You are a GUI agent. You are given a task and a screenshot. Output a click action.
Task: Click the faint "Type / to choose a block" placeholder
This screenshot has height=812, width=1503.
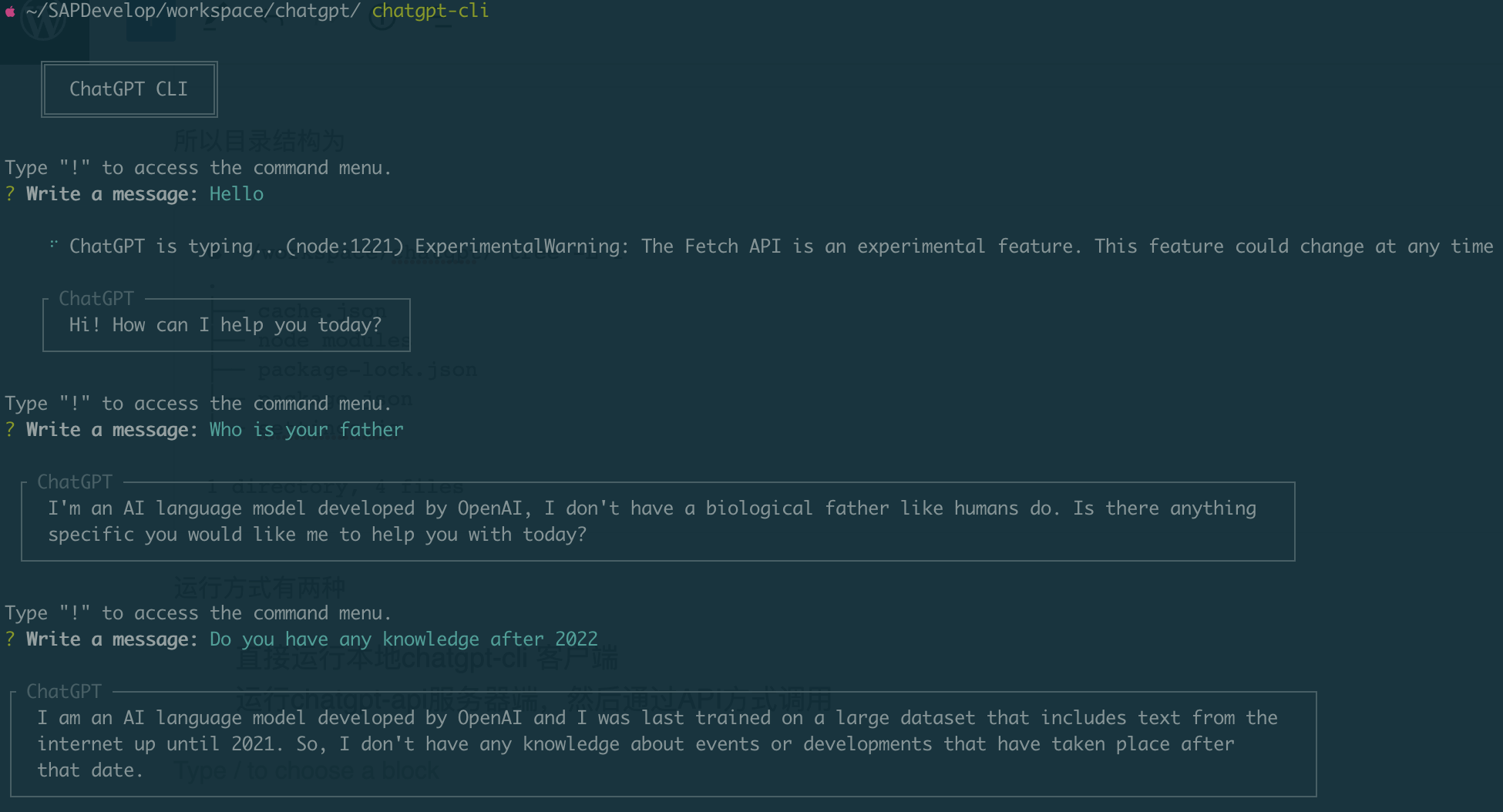pos(307,770)
